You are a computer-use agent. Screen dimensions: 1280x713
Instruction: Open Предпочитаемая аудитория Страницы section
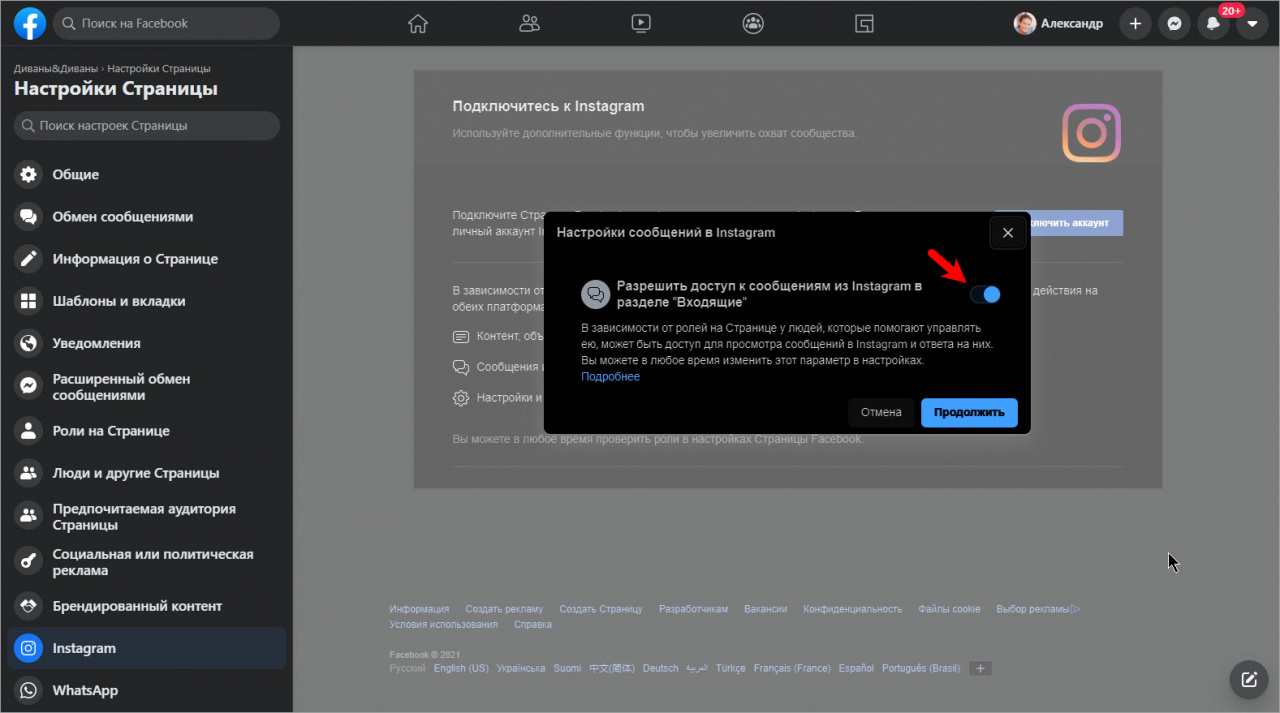(x=146, y=517)
